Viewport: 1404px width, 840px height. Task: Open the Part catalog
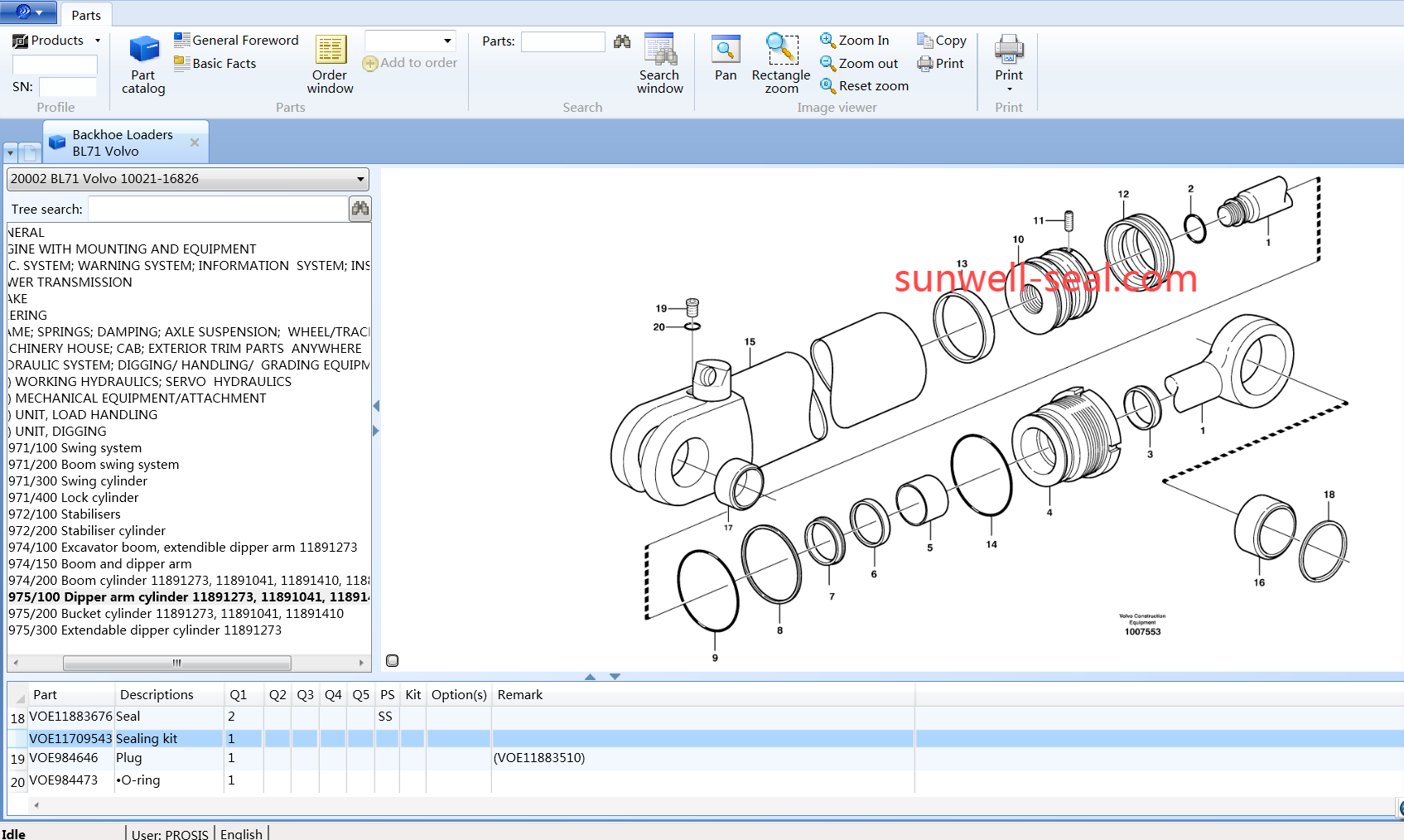pos(143,64)
